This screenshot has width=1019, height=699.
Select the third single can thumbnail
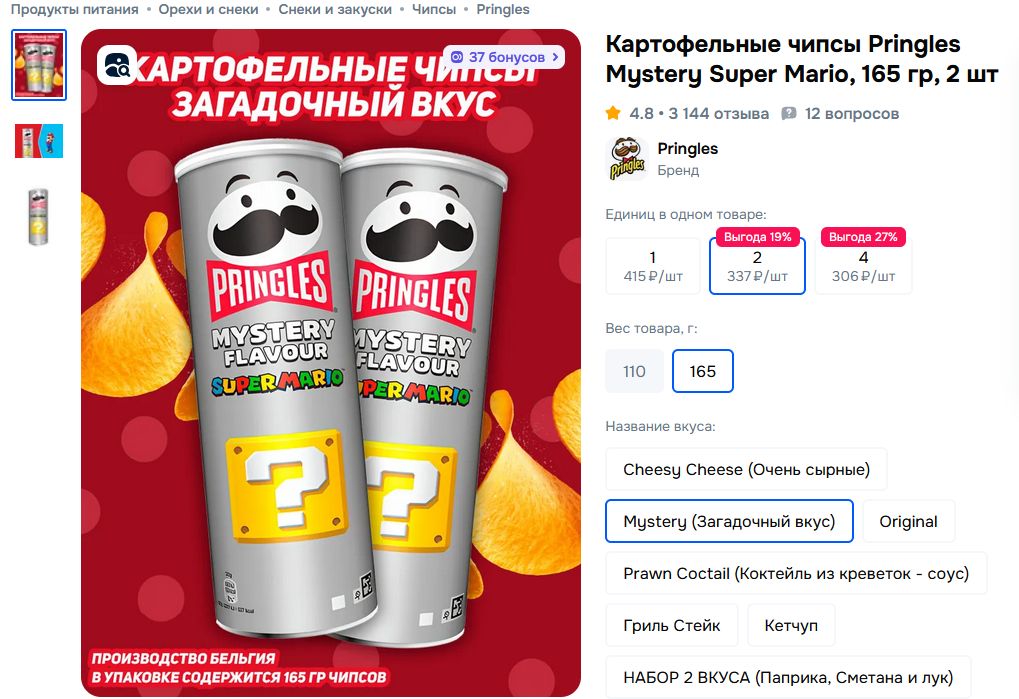pos(38,217)
